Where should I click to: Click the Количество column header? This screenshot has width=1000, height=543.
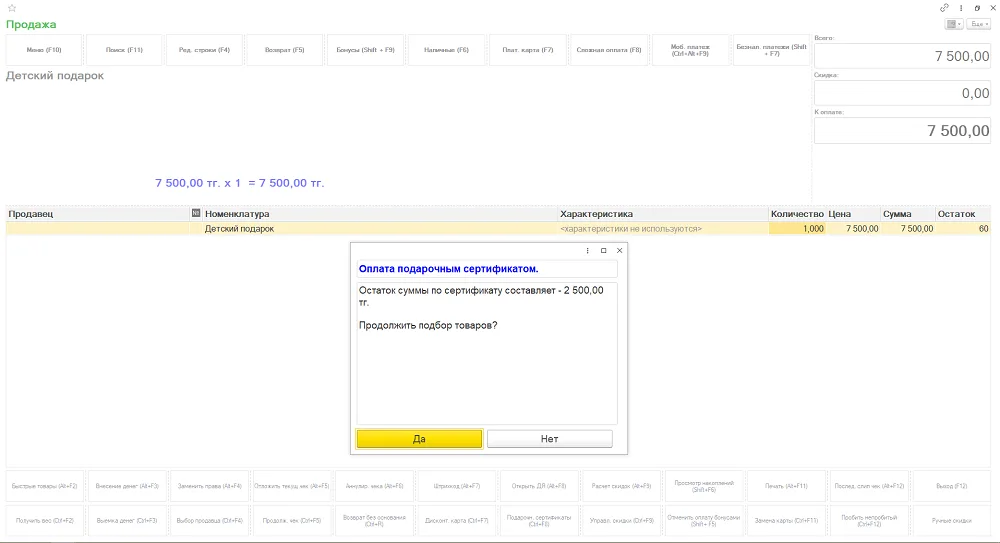pos(797,214)
